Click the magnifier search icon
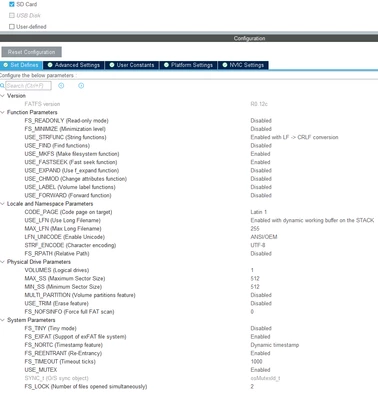This screenshot has width=378, height=400. [x=2, y=86]
